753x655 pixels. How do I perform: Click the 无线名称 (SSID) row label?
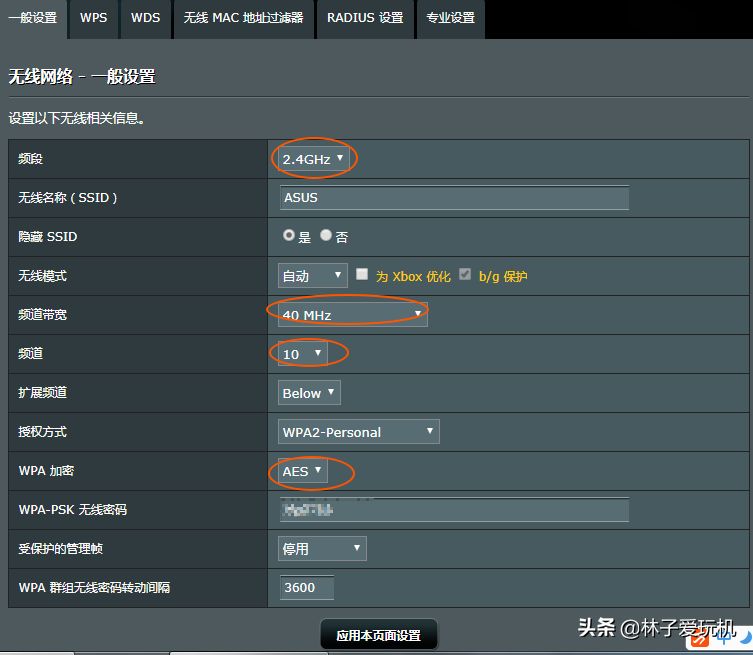pos(68,198)
